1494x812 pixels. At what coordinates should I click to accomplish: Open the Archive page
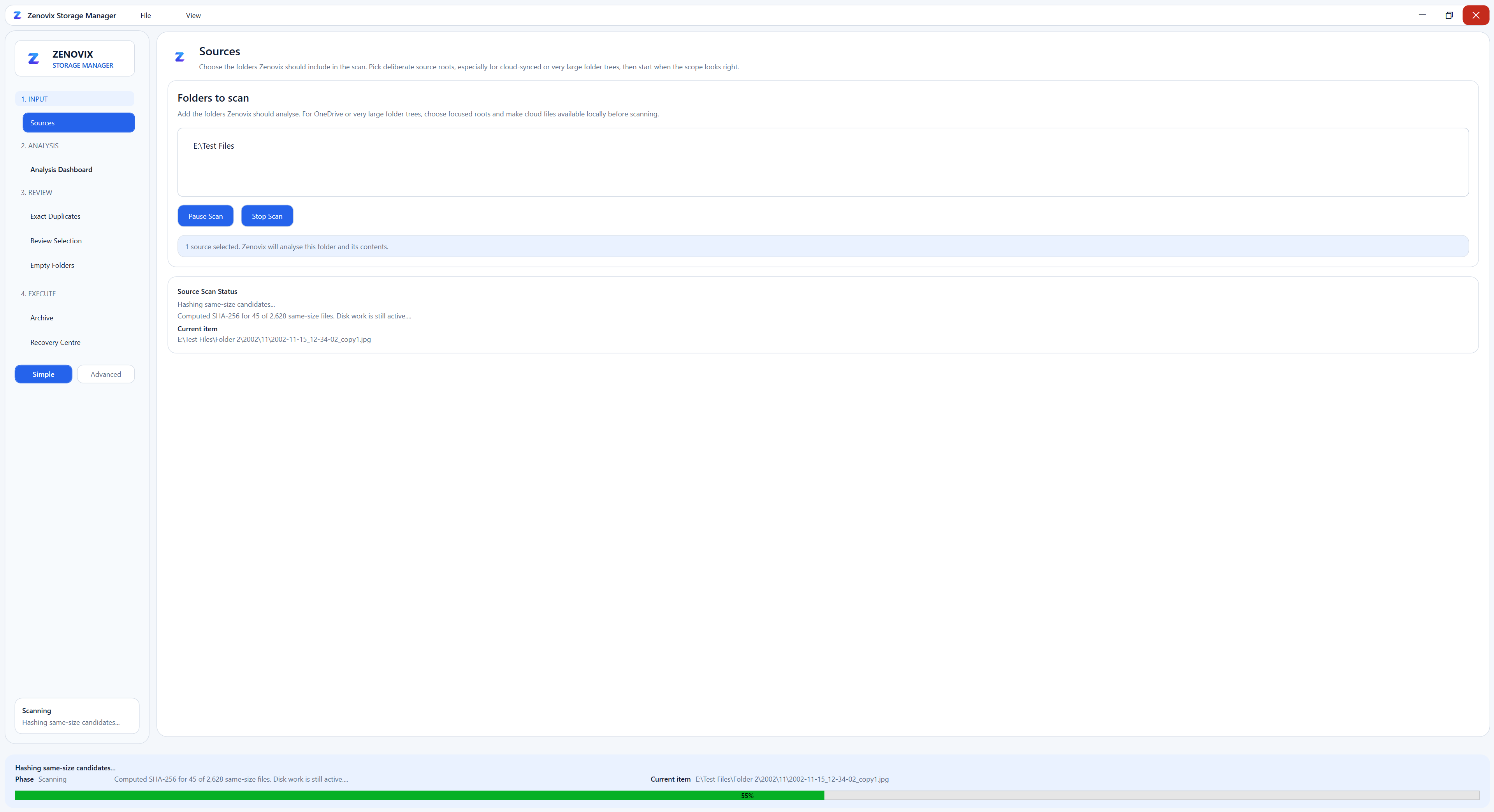pyautogui.click(x=42, y=318)
